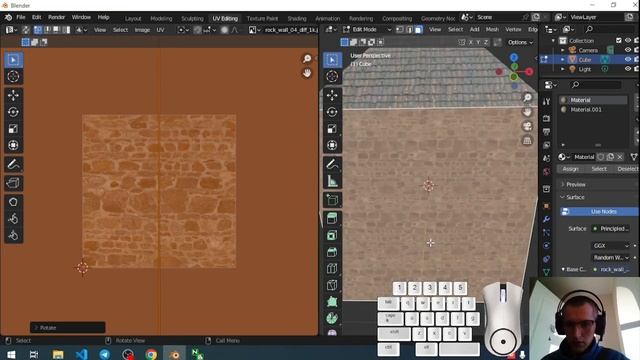
Task: Select the UV Grab sculpt tool
Action: click(13, 202)
